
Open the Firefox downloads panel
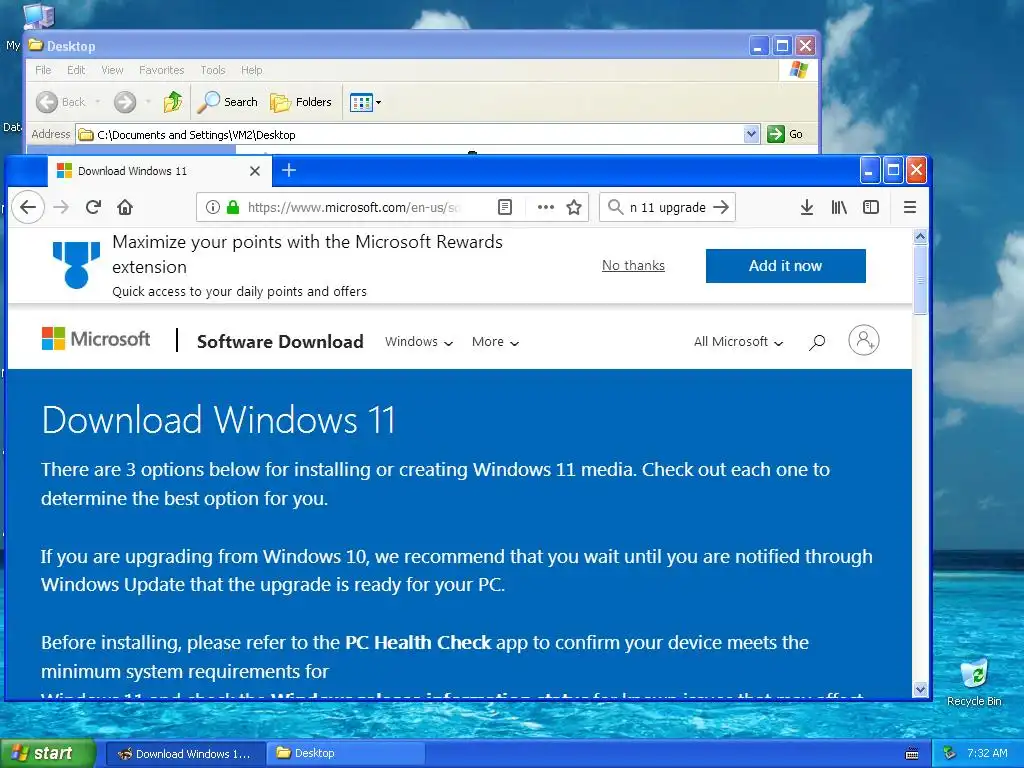[807, 208]
